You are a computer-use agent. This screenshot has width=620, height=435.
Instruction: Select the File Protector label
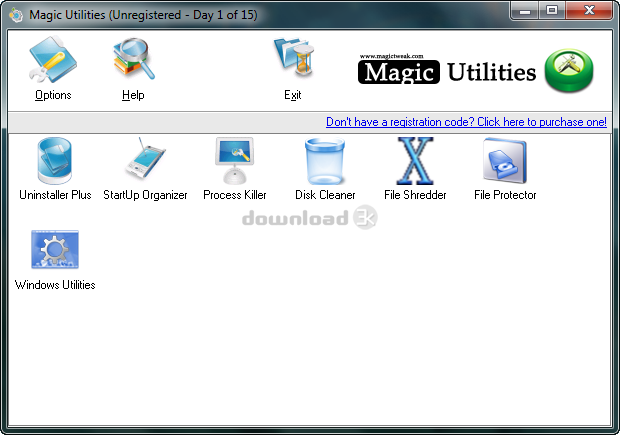(505, 195)
